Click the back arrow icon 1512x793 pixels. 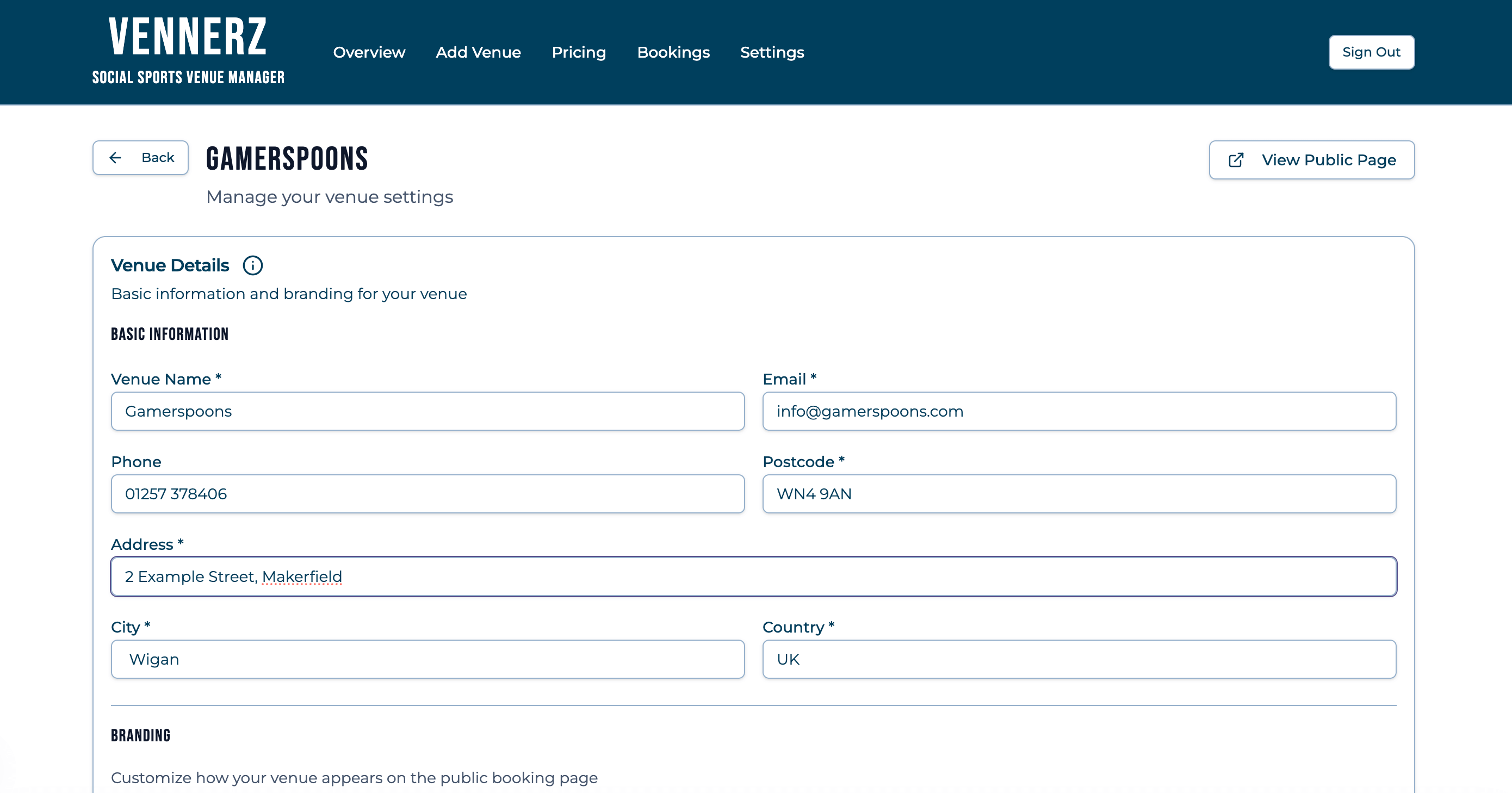(116, 157)
